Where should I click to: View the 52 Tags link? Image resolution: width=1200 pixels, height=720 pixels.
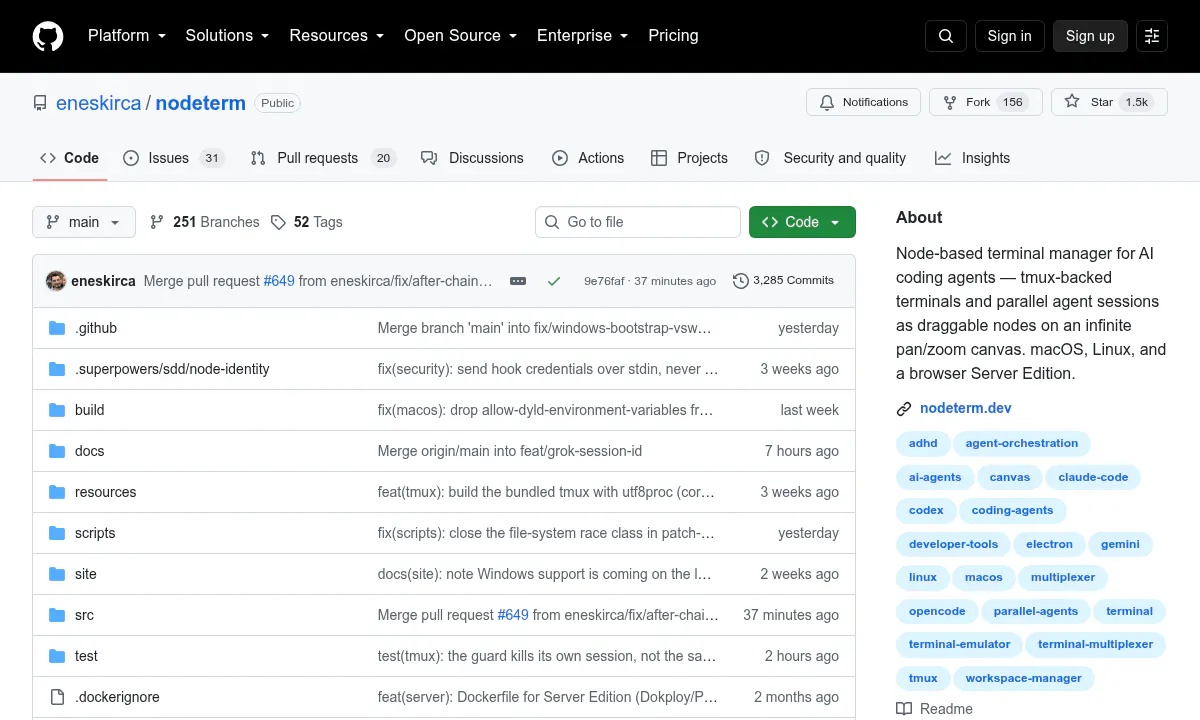pos(307,222)
